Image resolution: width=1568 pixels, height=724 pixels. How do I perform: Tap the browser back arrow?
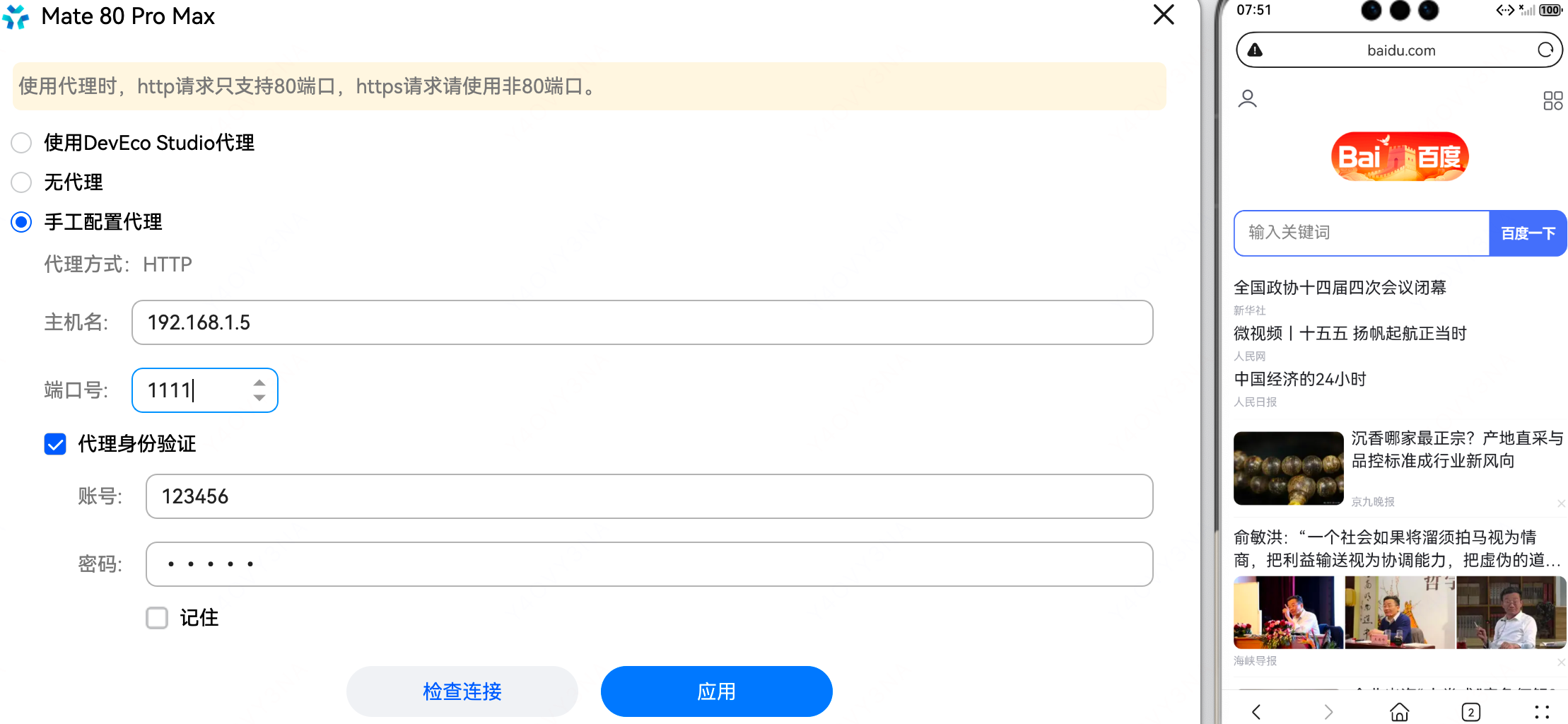[x=1256, y=711]
